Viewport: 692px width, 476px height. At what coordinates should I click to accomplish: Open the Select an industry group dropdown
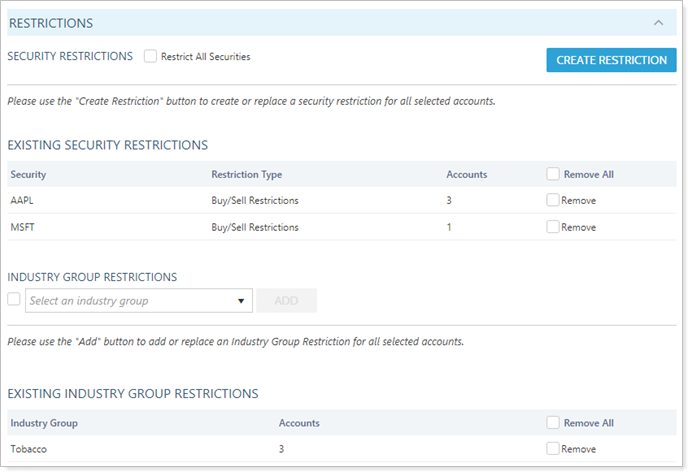[x=139, y=301]
